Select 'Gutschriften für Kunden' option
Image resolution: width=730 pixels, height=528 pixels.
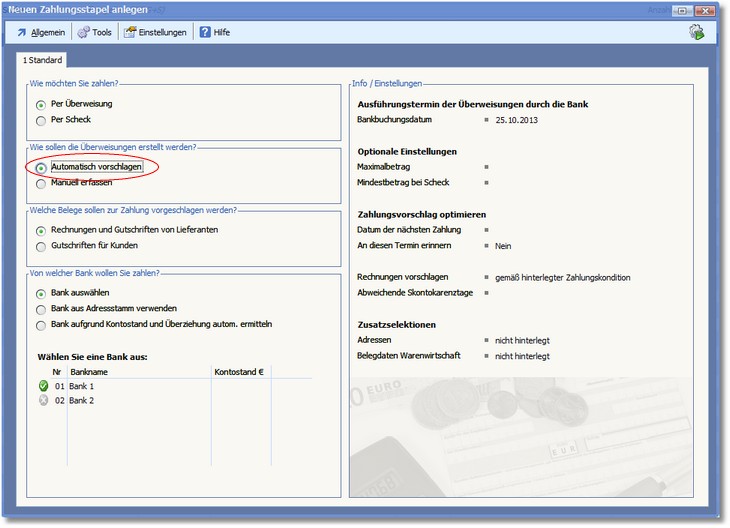[x=41, y=246]
